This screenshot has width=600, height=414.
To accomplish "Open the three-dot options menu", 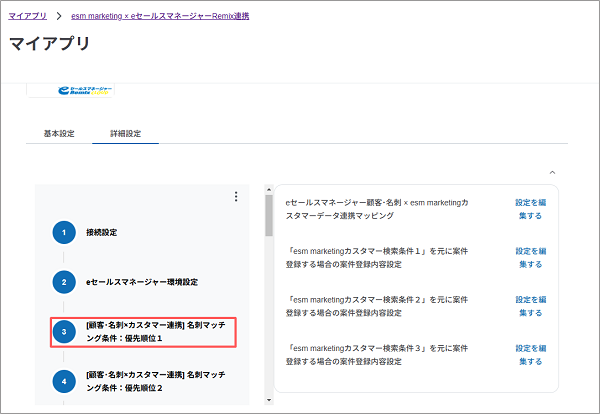I will (x=235, y=197).
